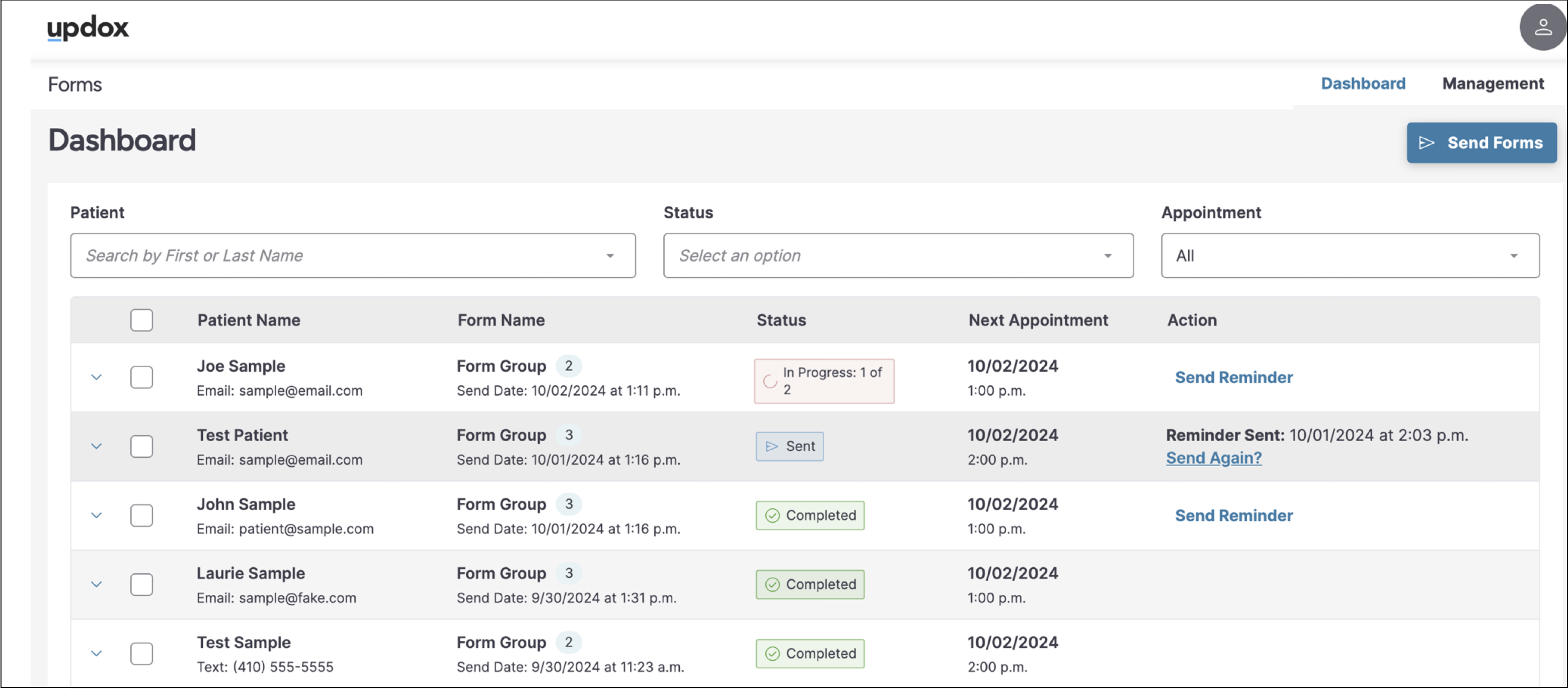1568x689 pixels.
Task: Click the In Progress status badge for Joe Sample
Action: click(823, 381)
